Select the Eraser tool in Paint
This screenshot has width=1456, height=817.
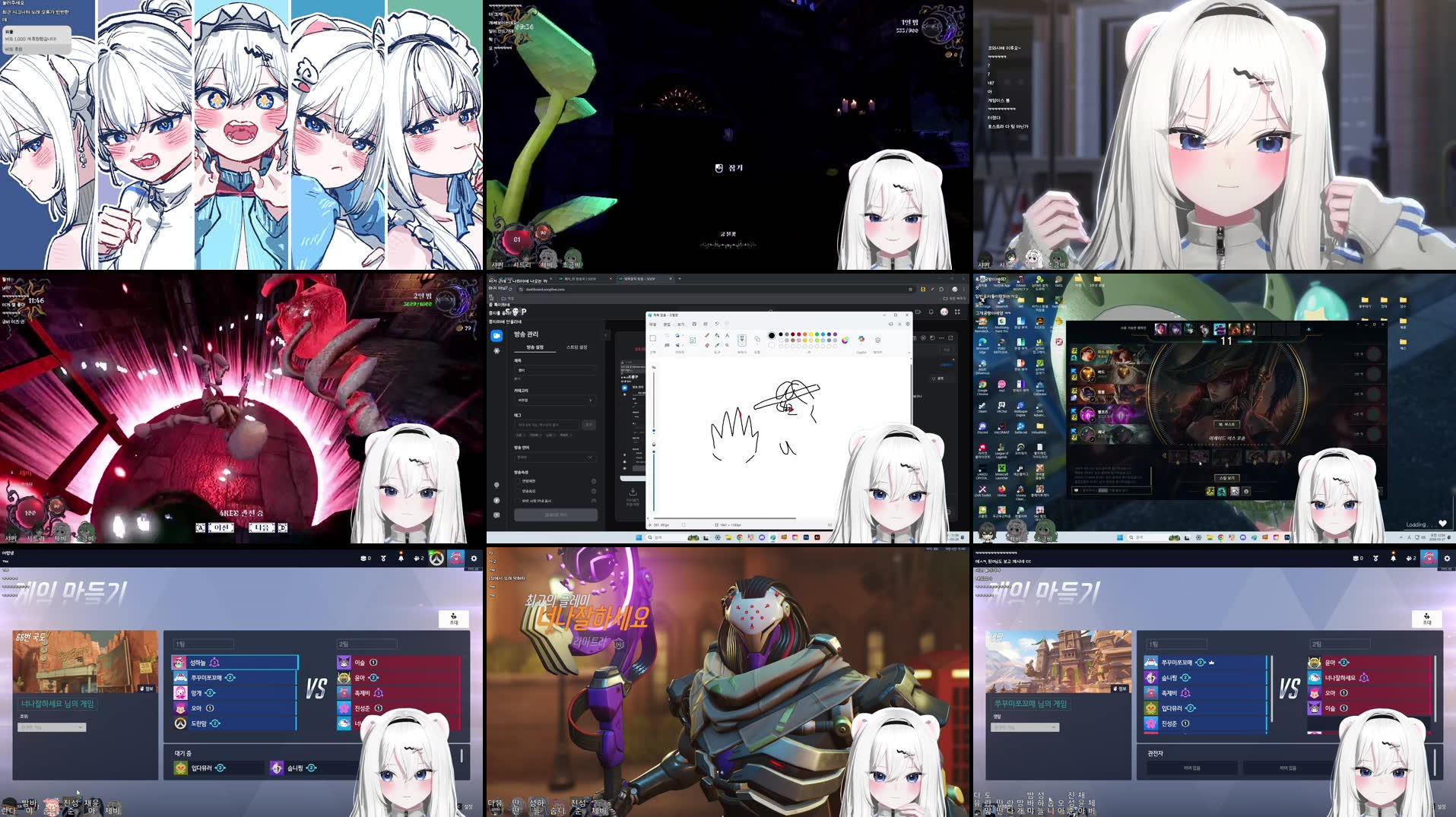coord(707,346)
